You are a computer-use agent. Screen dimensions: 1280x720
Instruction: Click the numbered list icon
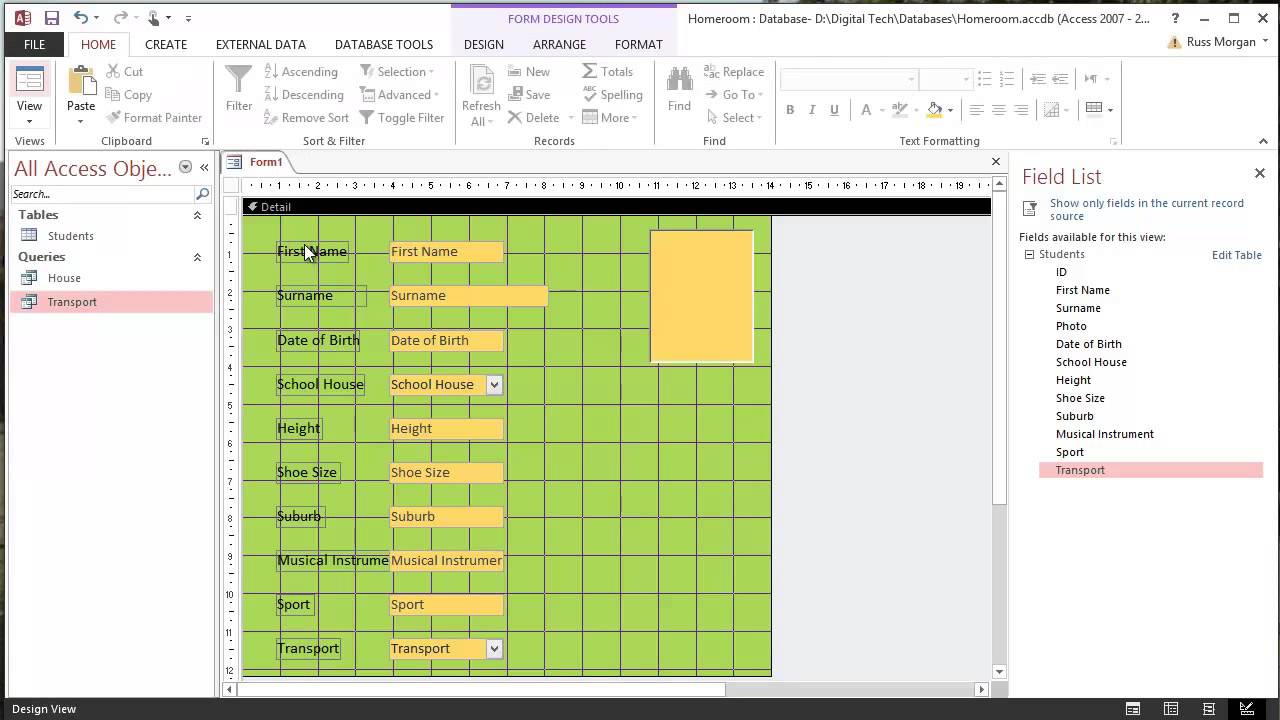pyautogui.click(x=1008, y=79)
